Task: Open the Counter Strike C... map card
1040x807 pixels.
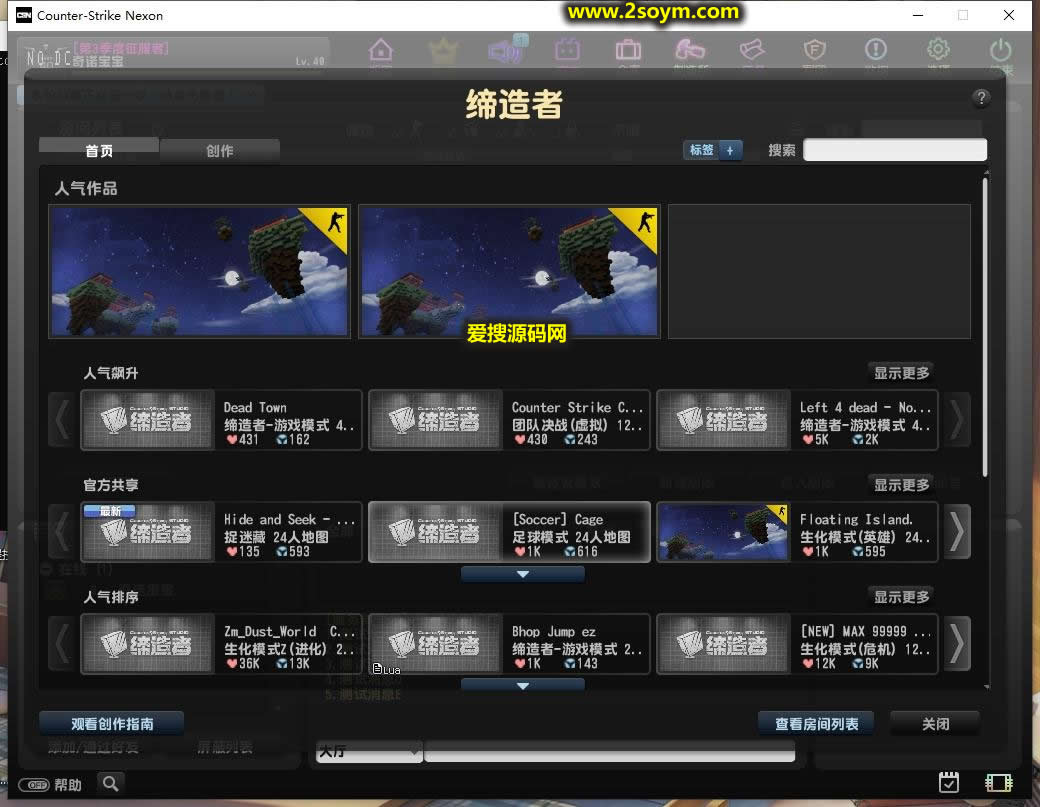Action: tap(509, 420)
